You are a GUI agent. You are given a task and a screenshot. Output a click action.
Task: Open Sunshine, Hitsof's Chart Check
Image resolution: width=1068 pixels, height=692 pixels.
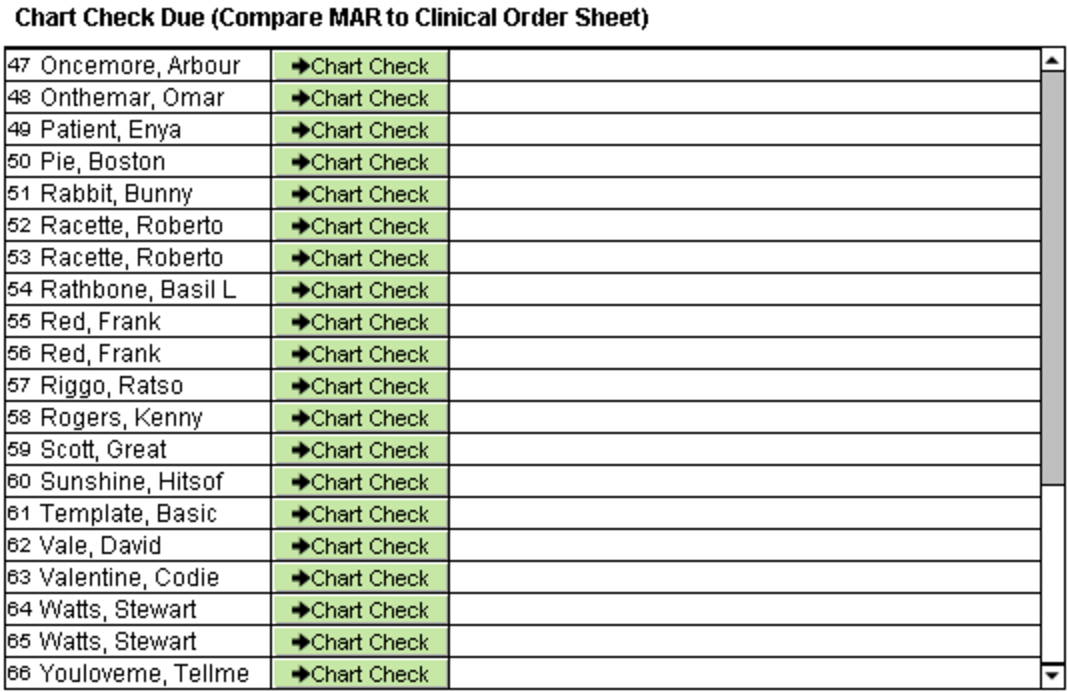point(360,482)
